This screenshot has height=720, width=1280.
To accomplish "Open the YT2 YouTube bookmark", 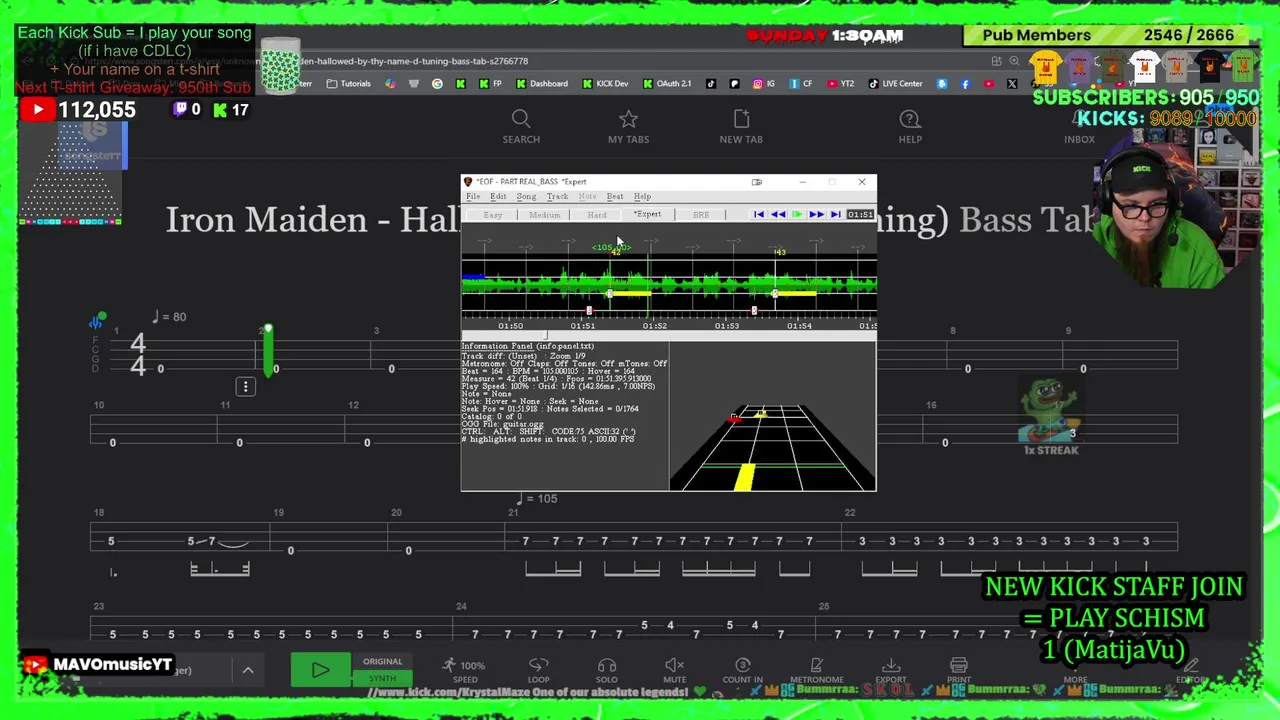I will point(841,84).
